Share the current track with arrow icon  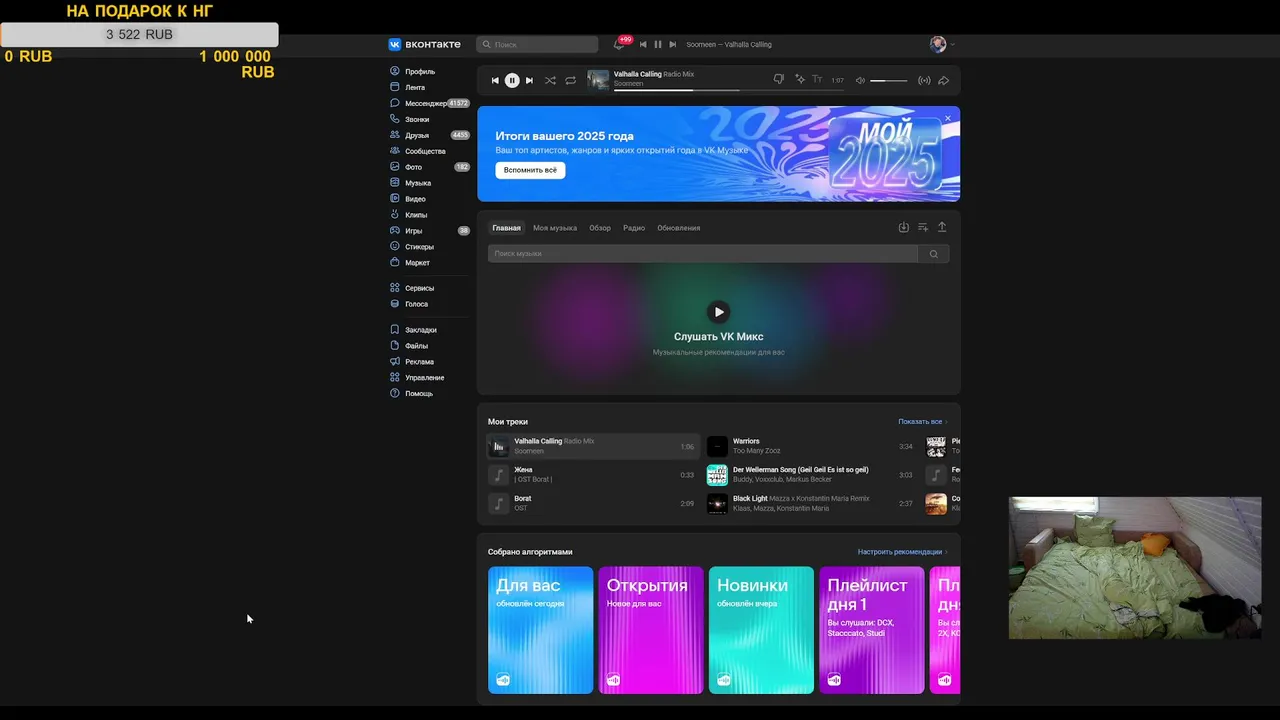point(943,81)
